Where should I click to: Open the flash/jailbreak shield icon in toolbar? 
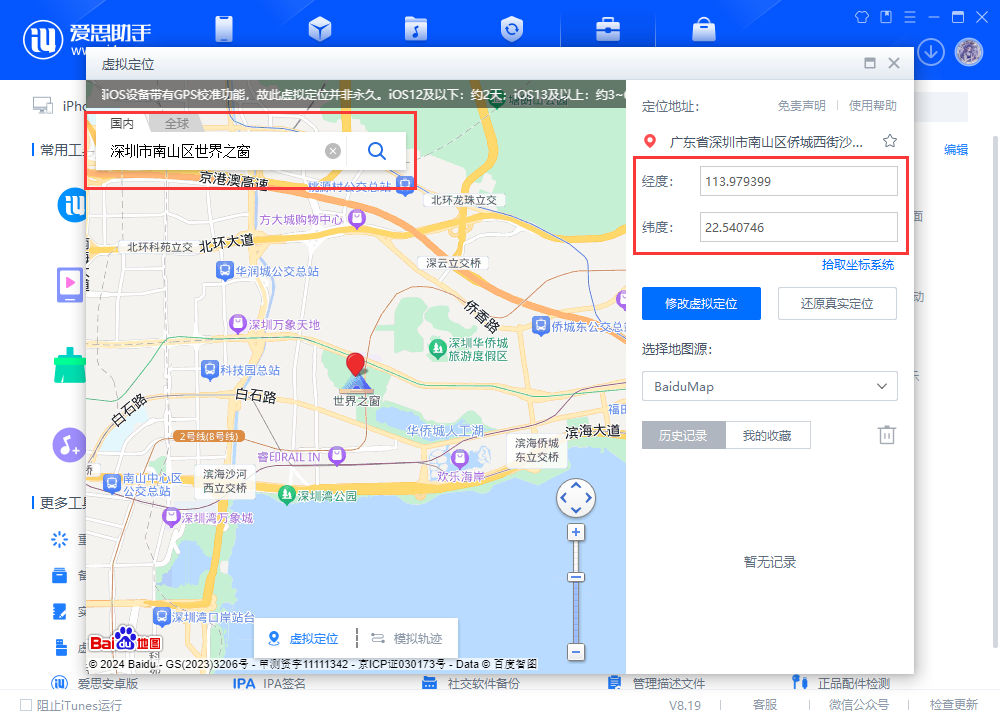(x=511, y=29)
